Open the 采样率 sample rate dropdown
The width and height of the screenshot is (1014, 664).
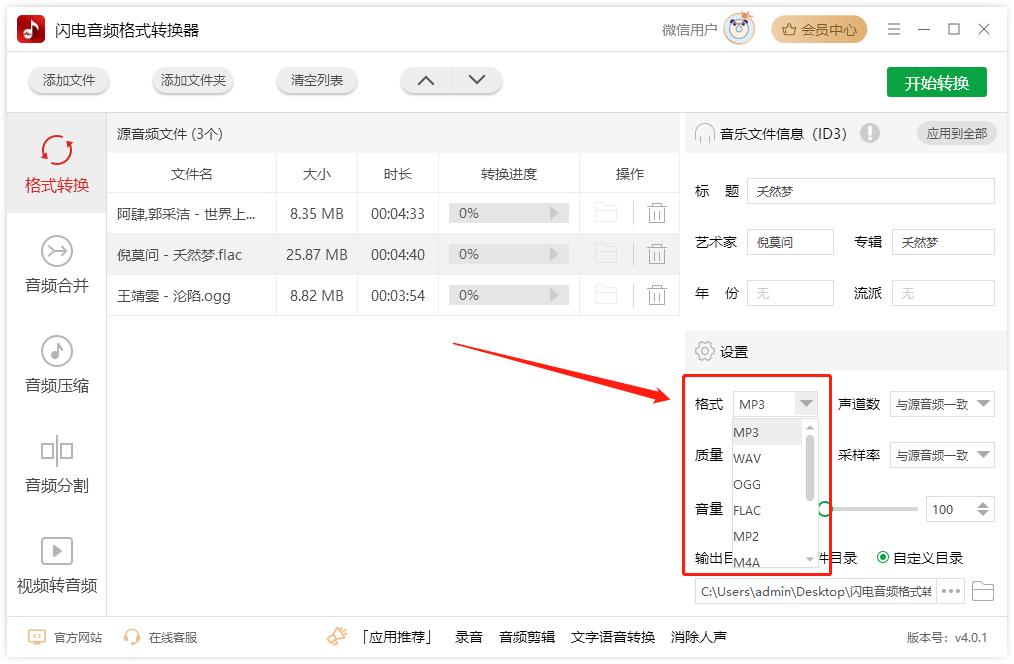pos(941,455)
